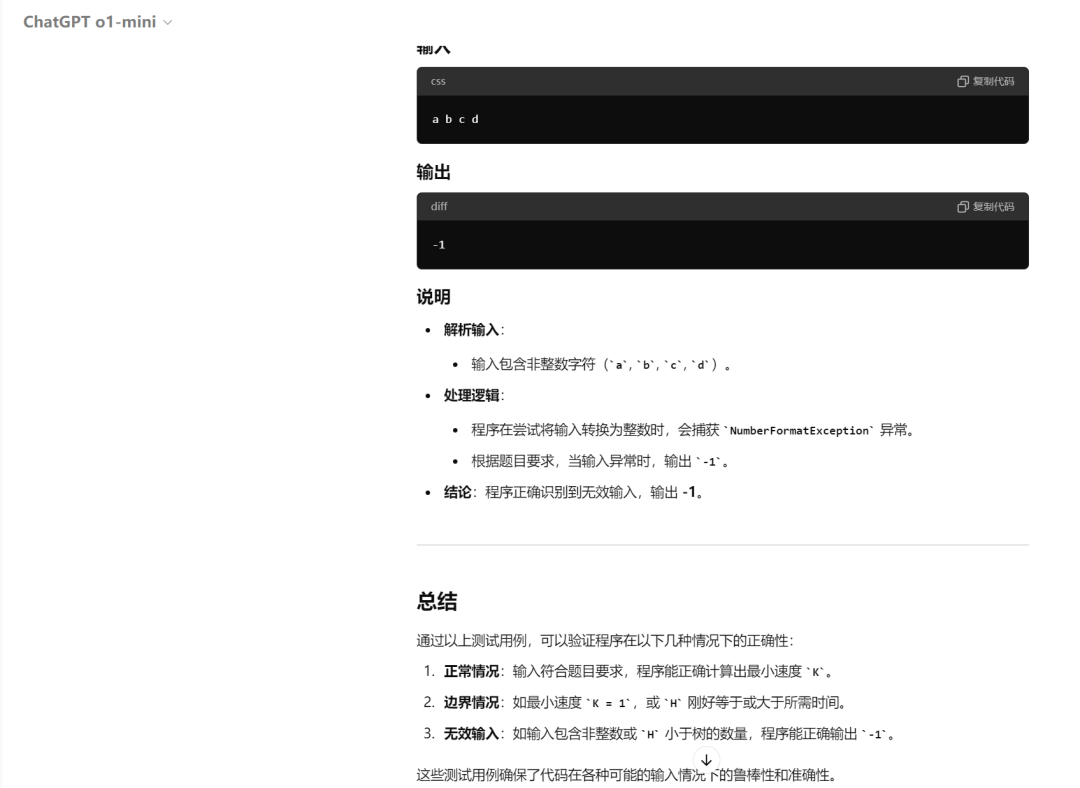The image size is (1080, 788).
Task: Click 复制代码 label on the css block
Action: pos(993,81)
